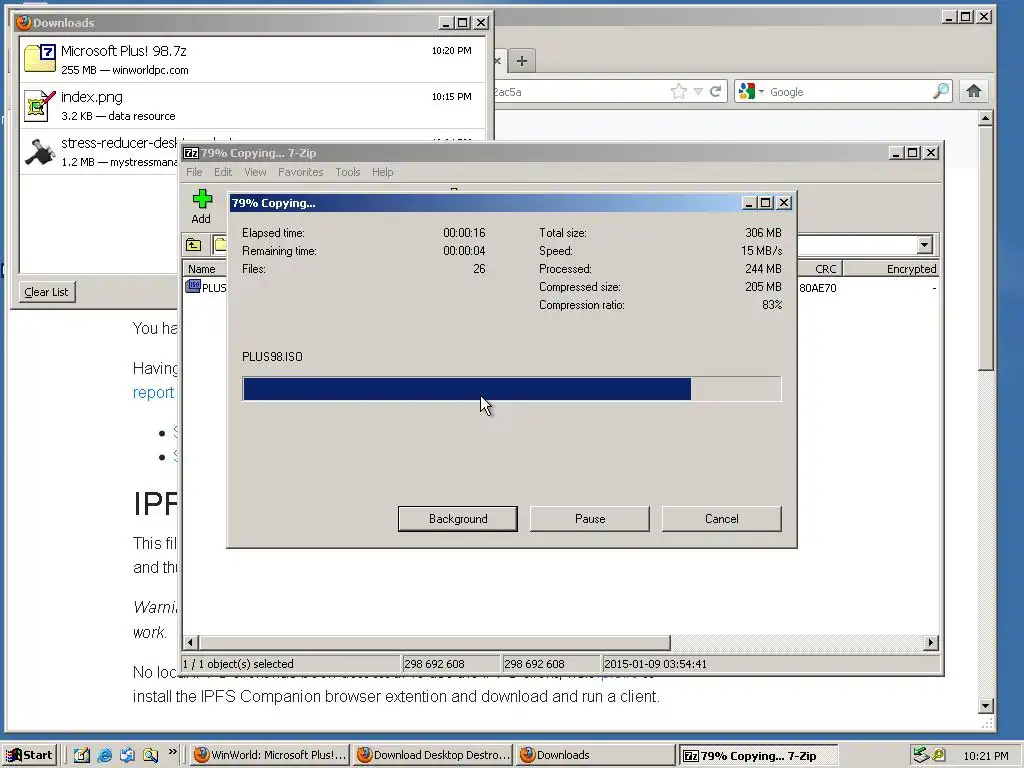Click the Internet Explorer quick launch icon
Viewport: 1024px width, 768px height.
[x=104, y=755]
